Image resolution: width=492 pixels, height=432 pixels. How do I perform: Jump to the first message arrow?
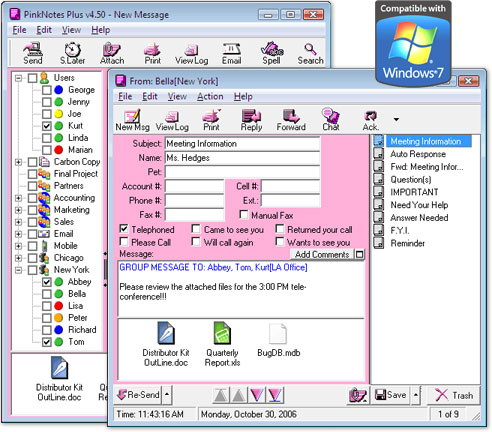(221, 395)
